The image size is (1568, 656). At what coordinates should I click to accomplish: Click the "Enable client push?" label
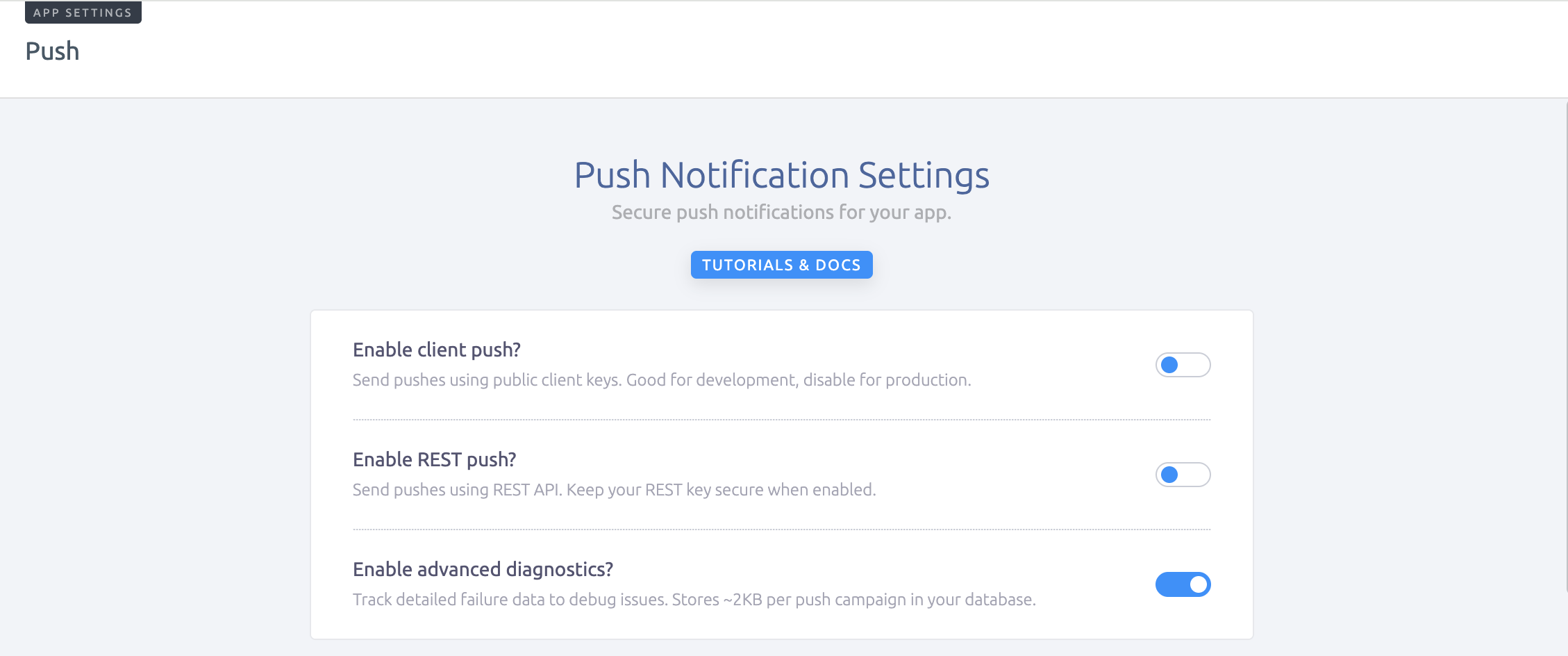click(436, 350)
